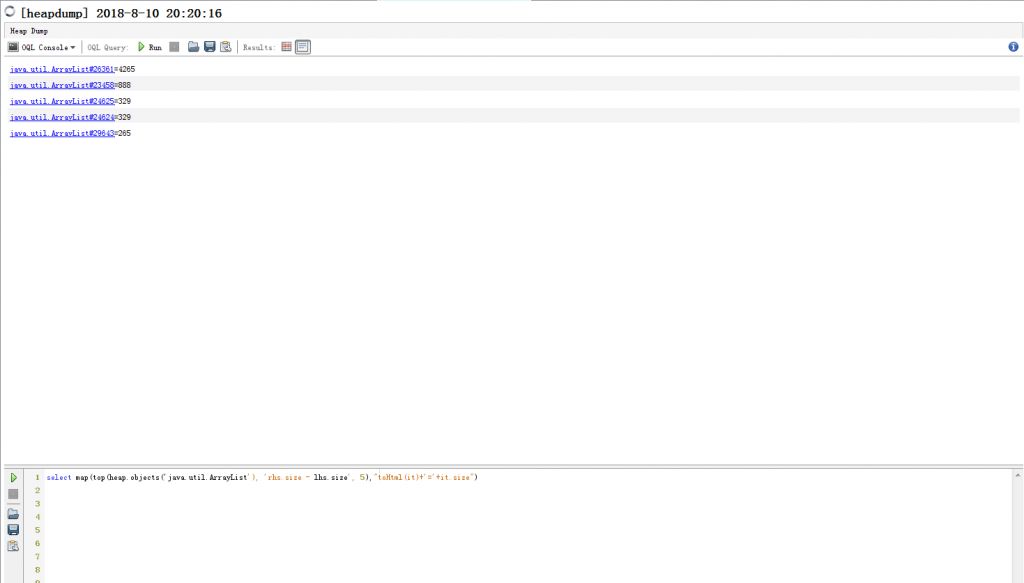Toggle Results HTML view button
The height and width of the screenshot is (583, 1024).
point(303,47)
